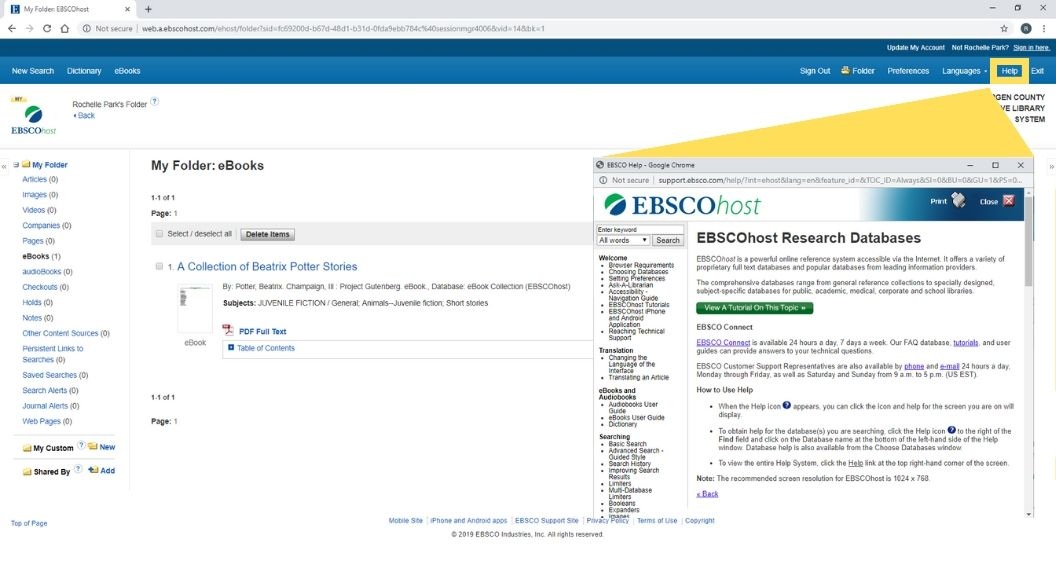Collapse the My Folder tree node
This screenshot has width=1056, height=568.
[16, 164]
